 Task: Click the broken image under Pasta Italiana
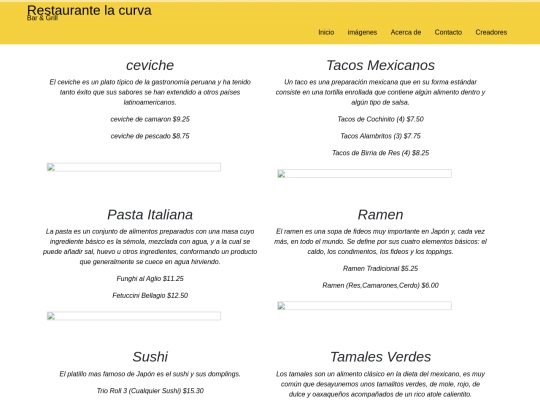tap(134, 316)
